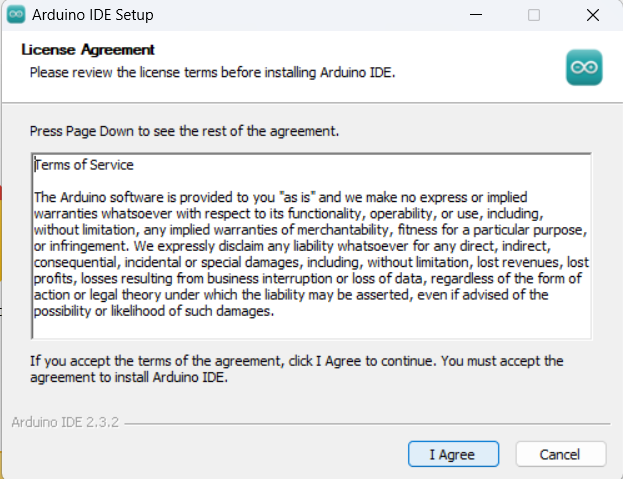Image resolution: width=623 pixels, height=479 pixels.
Task: Close the Arduino IDE Setup window
Action: click(591, 16)
